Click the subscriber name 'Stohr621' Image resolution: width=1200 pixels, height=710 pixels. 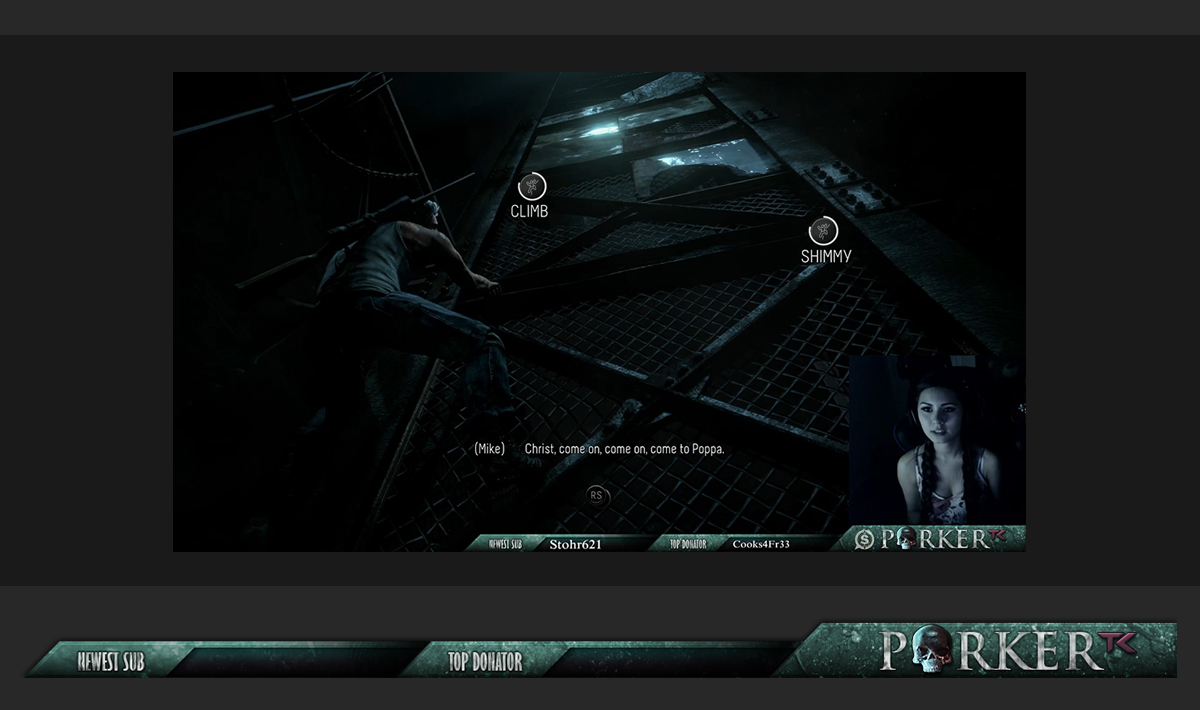575,544
